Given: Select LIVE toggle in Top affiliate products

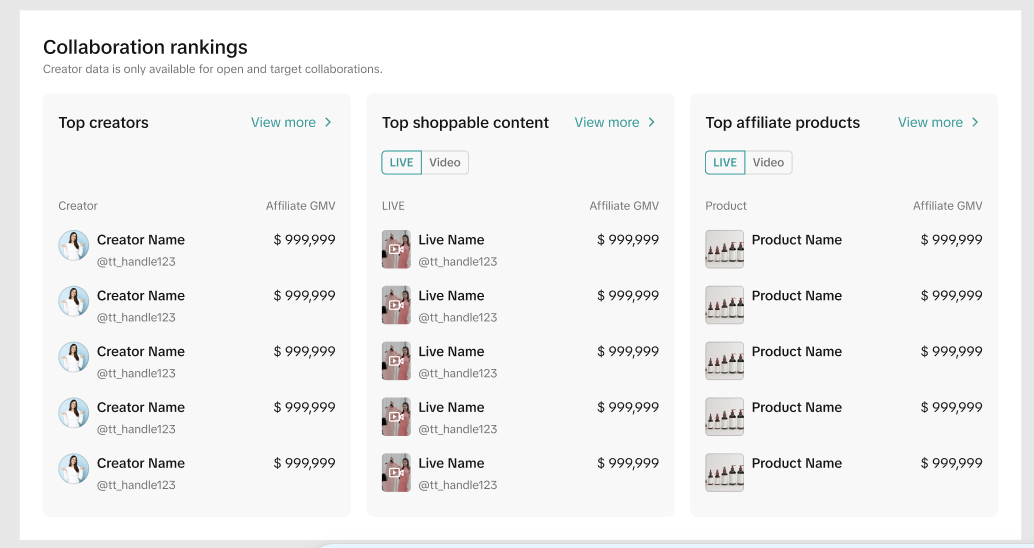Looking at the screenshot, I should [725, 163].
